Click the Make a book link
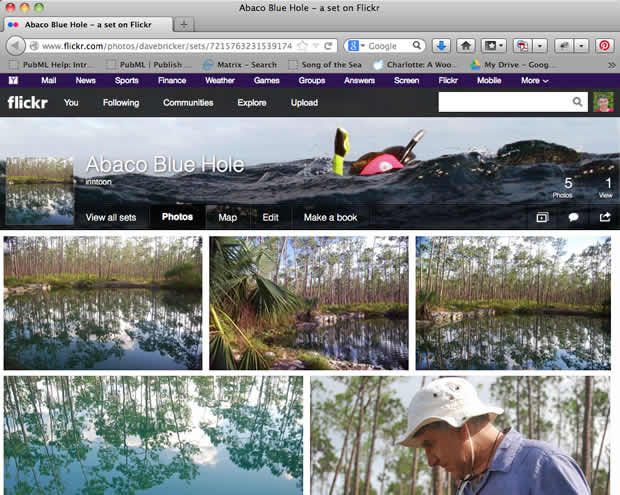The width and height of the screenshot is (620, 495). (x=330, y=217)
